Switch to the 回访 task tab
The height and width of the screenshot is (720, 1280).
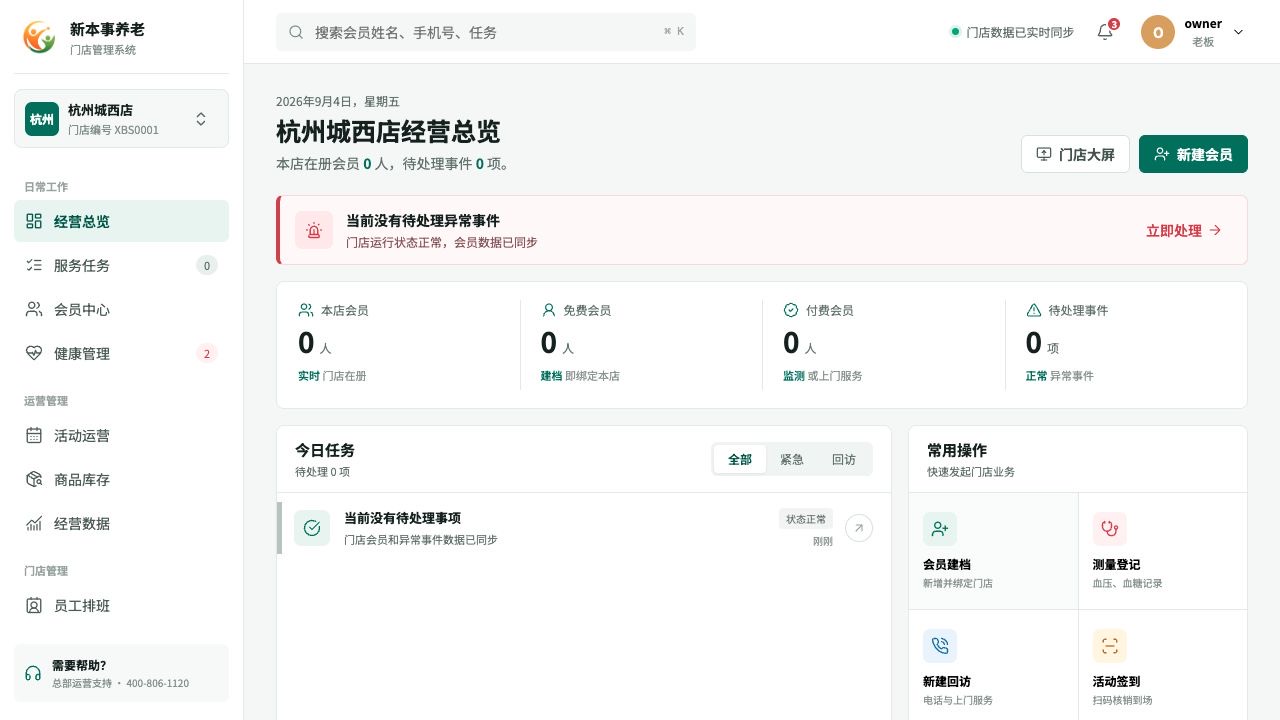[844, 459]
